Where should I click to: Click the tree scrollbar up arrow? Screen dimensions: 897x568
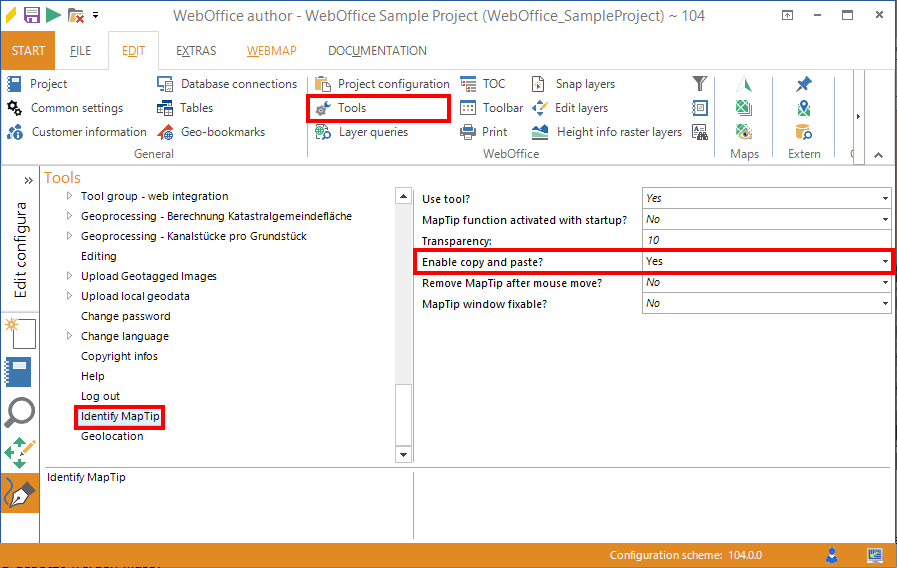click(403, 196)
